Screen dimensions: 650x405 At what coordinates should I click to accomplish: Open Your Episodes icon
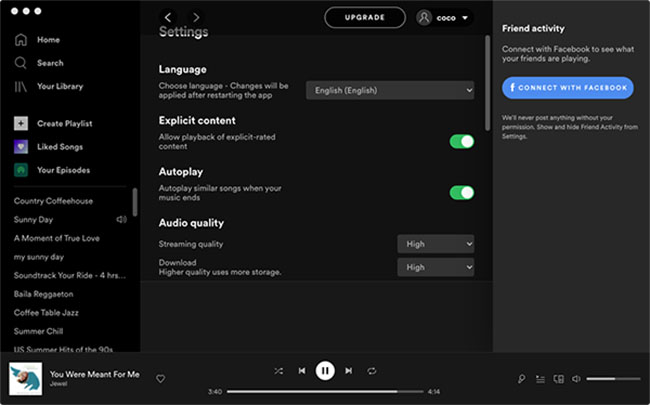[x=21, y=170]
